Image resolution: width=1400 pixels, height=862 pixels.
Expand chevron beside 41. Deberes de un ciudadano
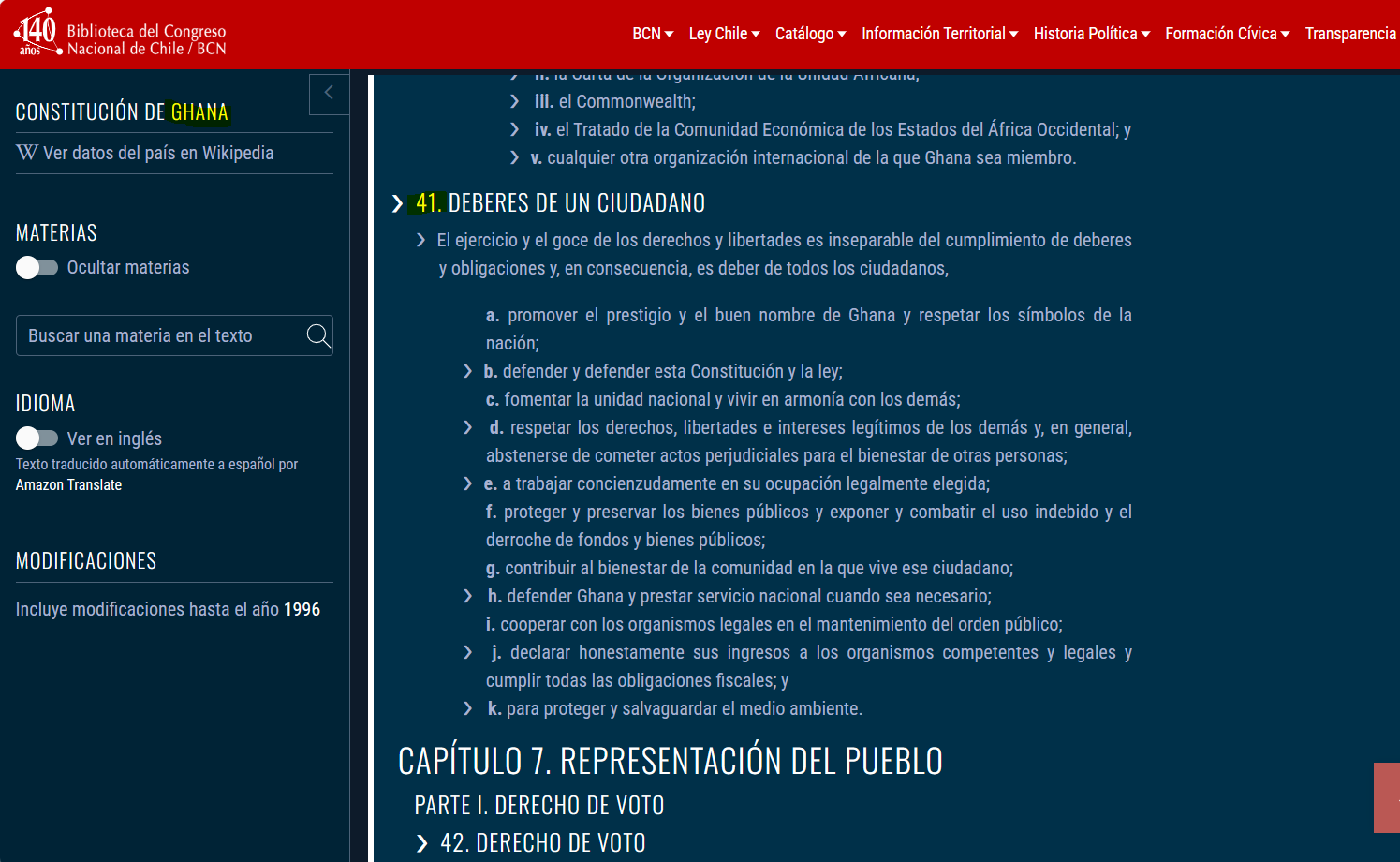(x=398, y=203)
